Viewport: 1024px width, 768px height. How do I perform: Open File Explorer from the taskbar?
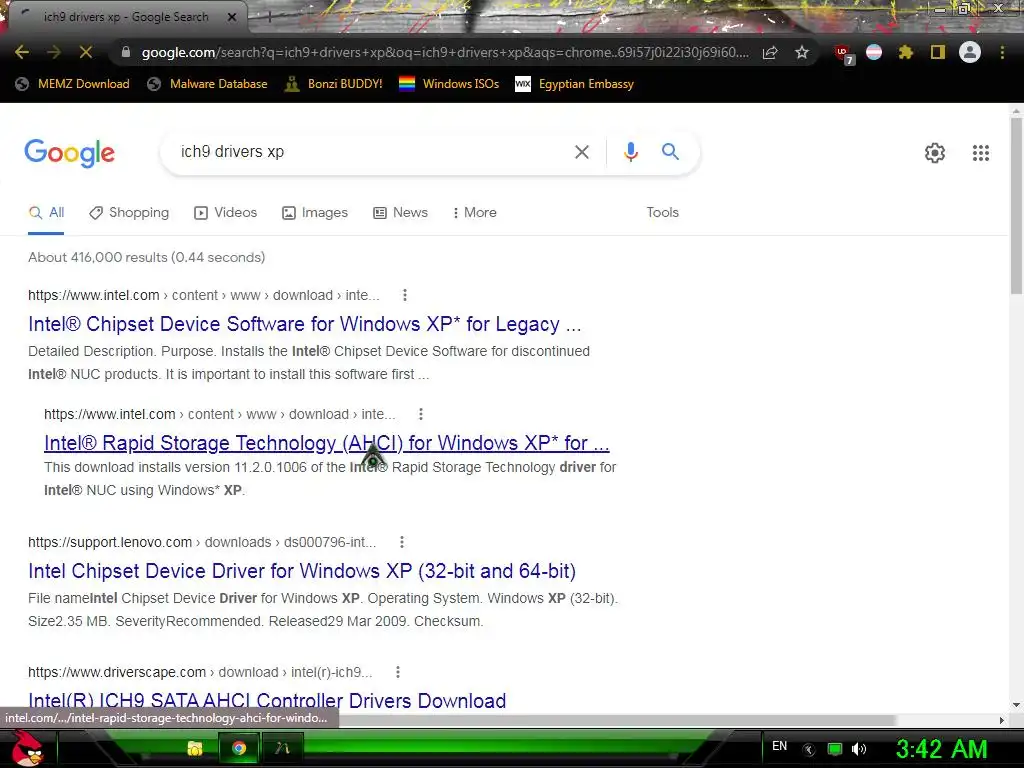coord(195,748)
